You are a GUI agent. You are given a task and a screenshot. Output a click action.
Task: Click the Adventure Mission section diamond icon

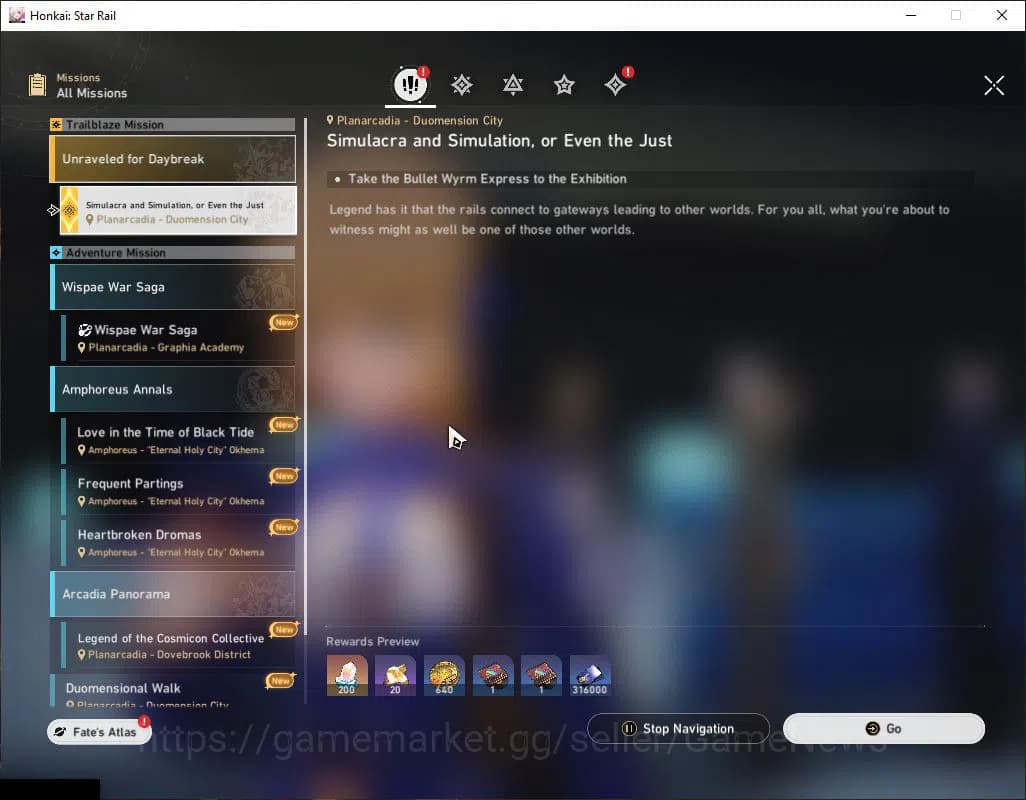click(x=56, y=252)
